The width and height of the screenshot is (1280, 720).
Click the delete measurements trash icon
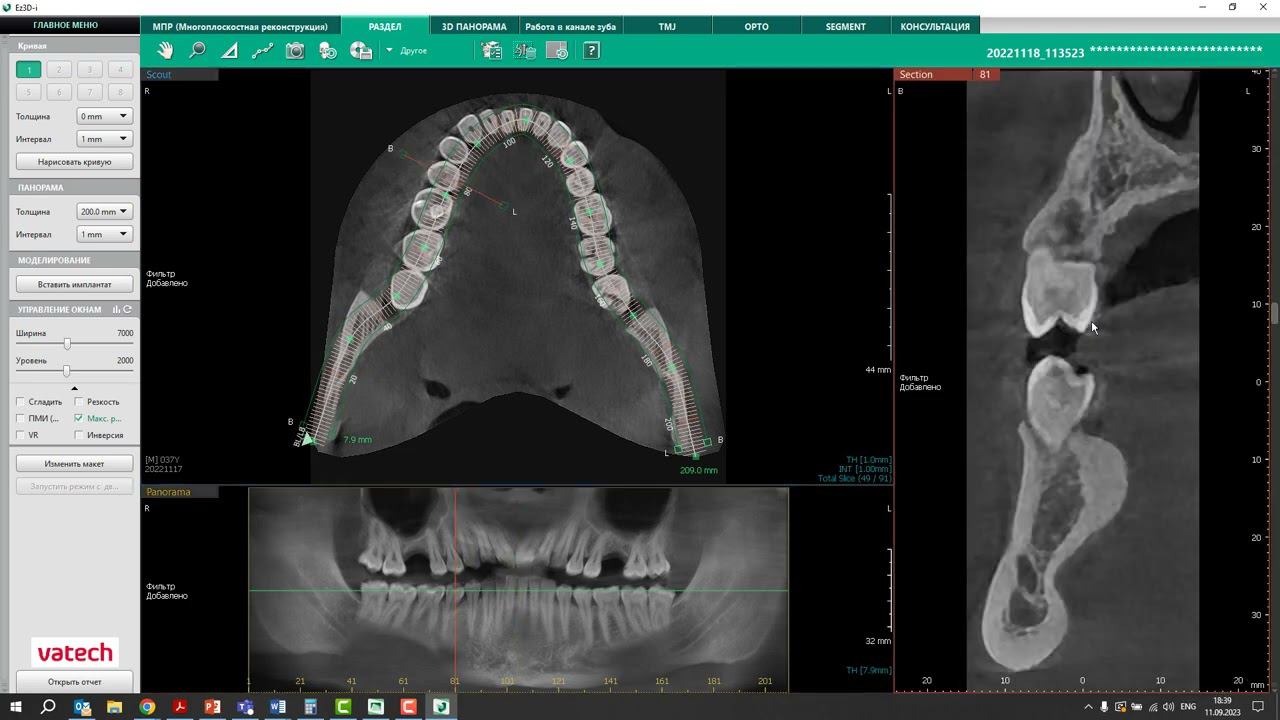tap(524, 50)
